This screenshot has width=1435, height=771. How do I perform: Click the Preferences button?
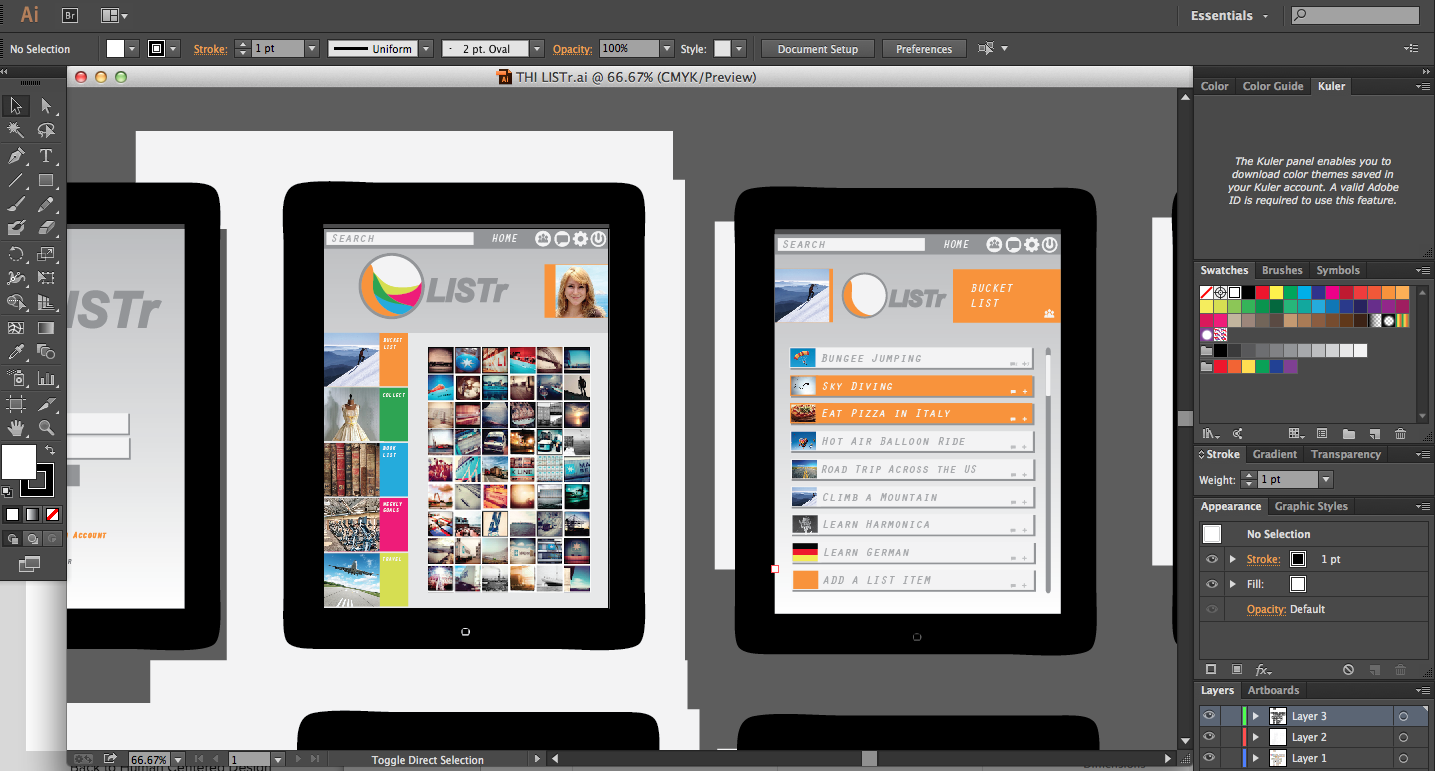(x=924, y=49)
